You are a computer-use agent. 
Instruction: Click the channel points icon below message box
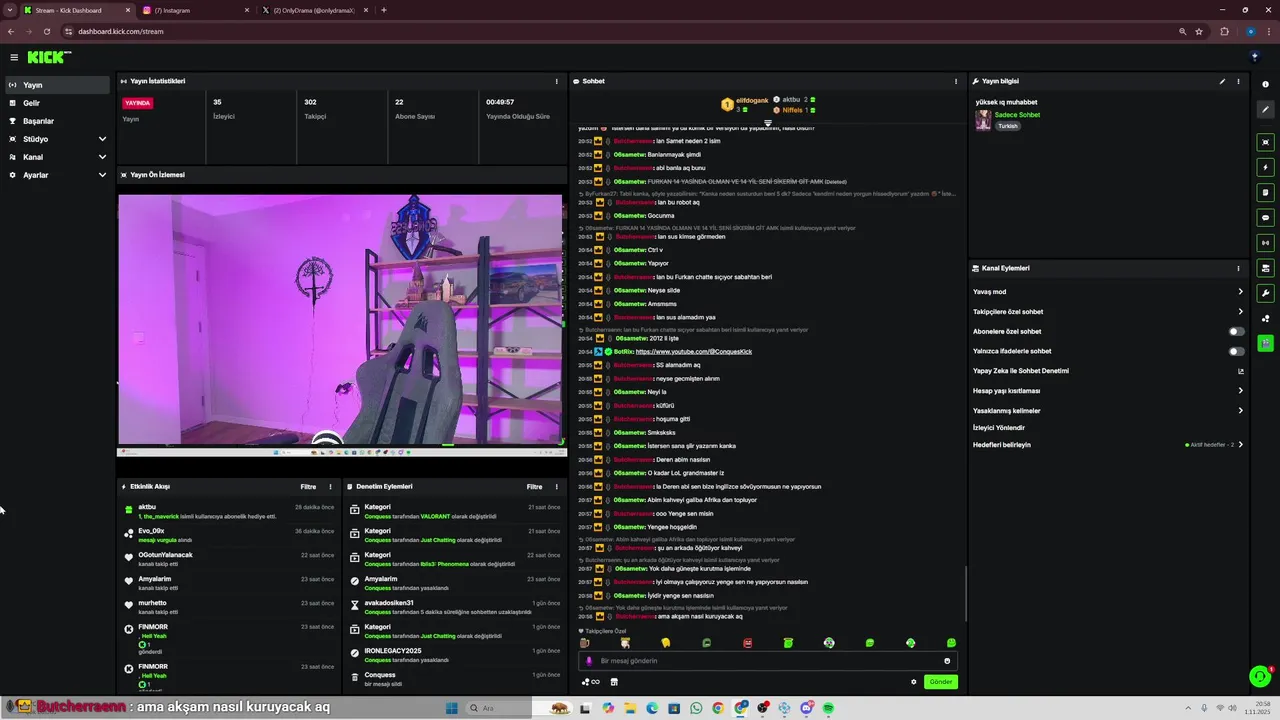tap(590, 682)
